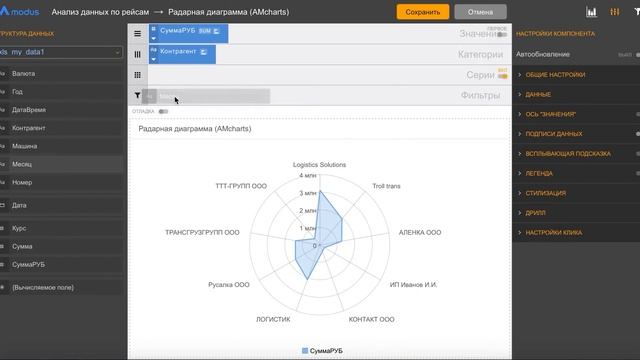Click the ТТТ-ГРУПП ООО axis label

(x=241, y=186)
